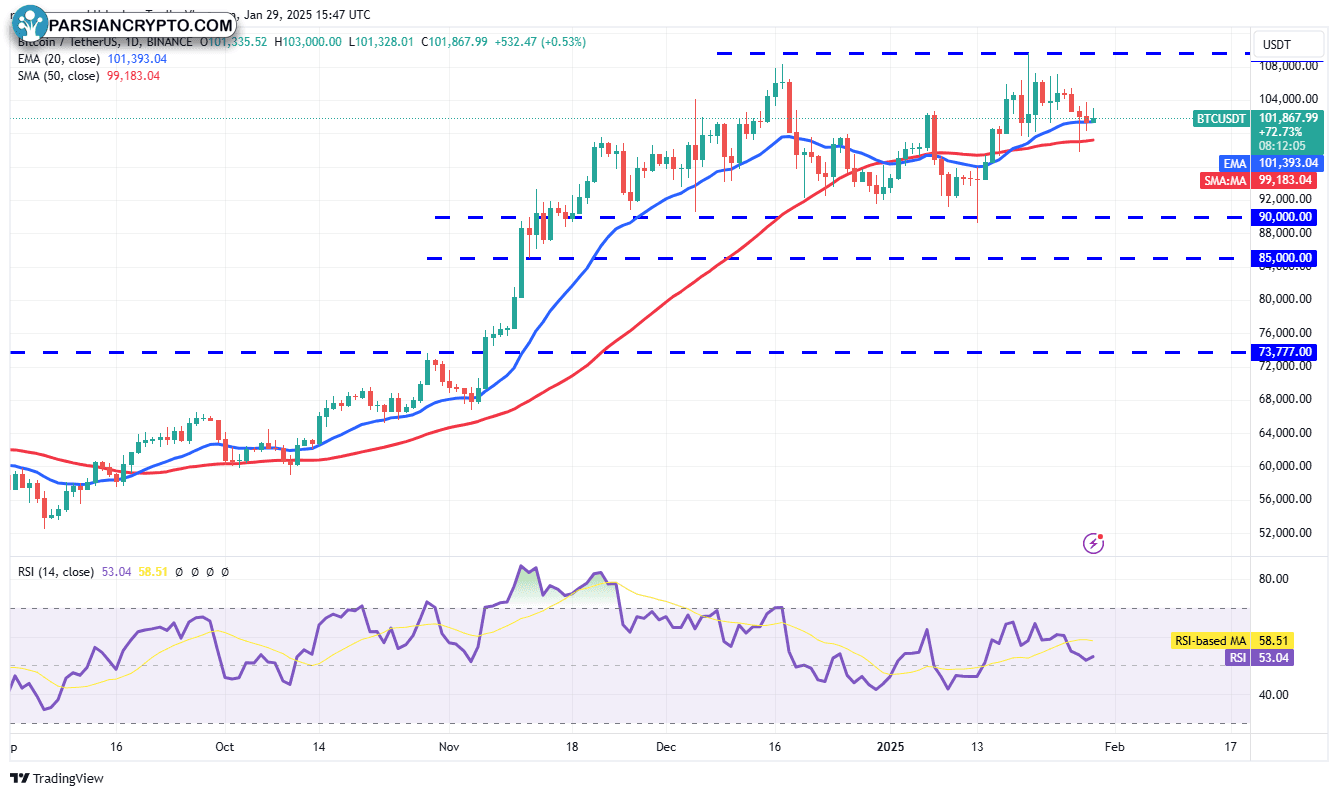Click the RSI axis value 80.00

pyautogui.click(x=1272, y=579)
